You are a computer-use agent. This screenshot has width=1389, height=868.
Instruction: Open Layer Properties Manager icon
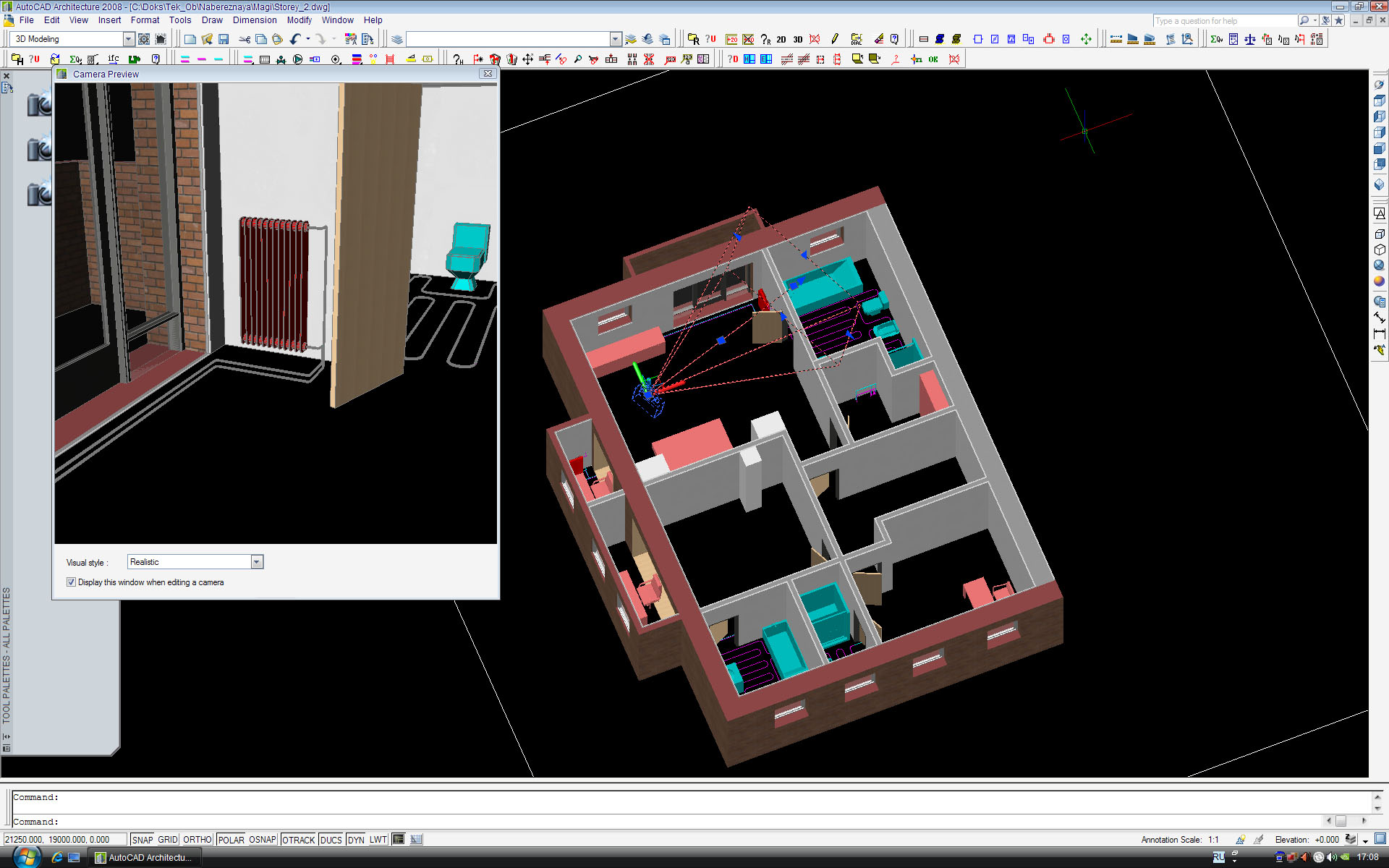[x=396, y=39]
